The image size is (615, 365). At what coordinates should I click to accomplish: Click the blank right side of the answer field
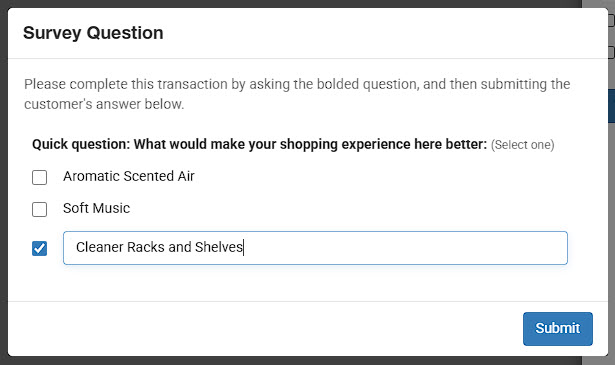click(x=406, y=248)
